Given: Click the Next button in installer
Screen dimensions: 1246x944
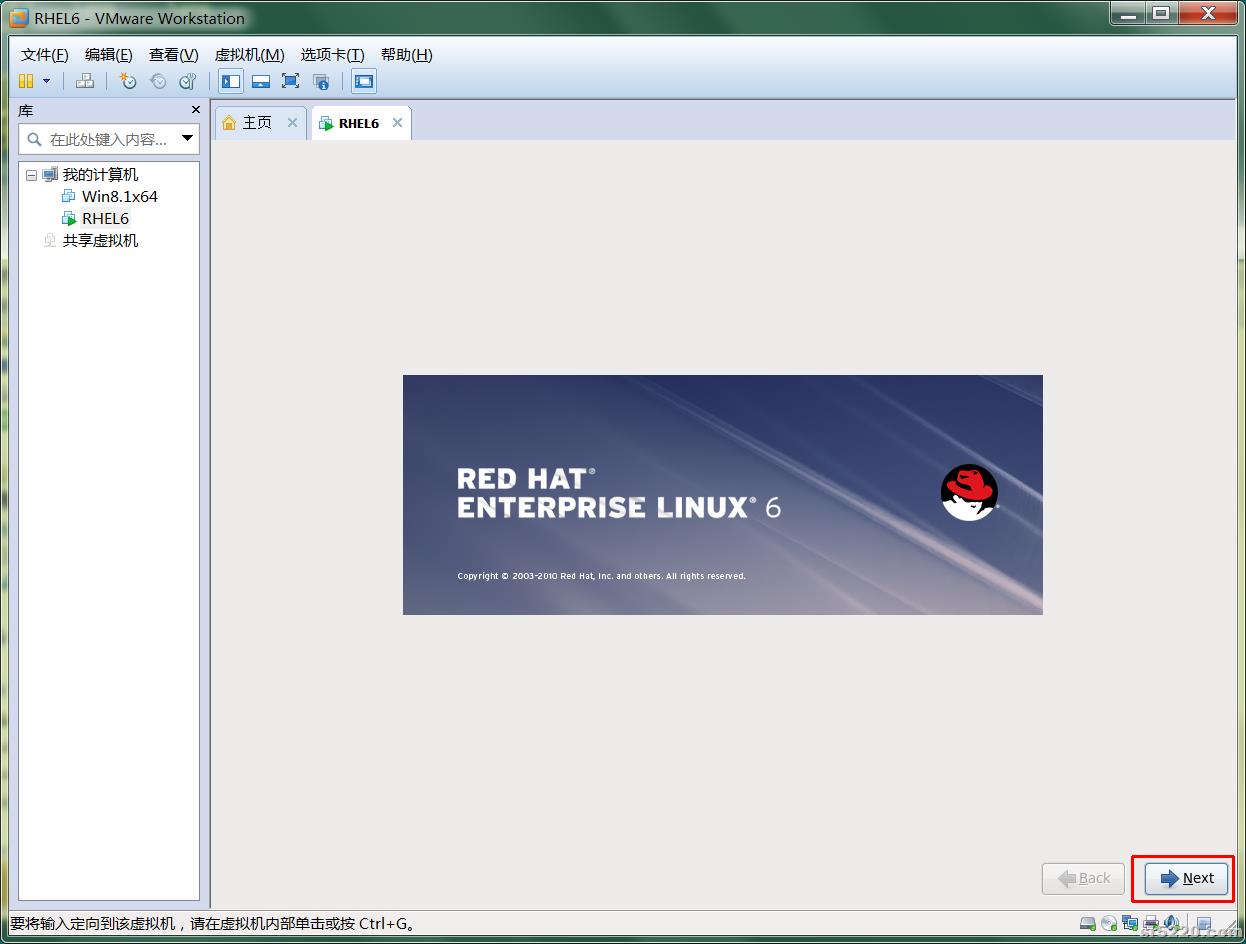Looking at the screenshot, I should (1186, 878).
